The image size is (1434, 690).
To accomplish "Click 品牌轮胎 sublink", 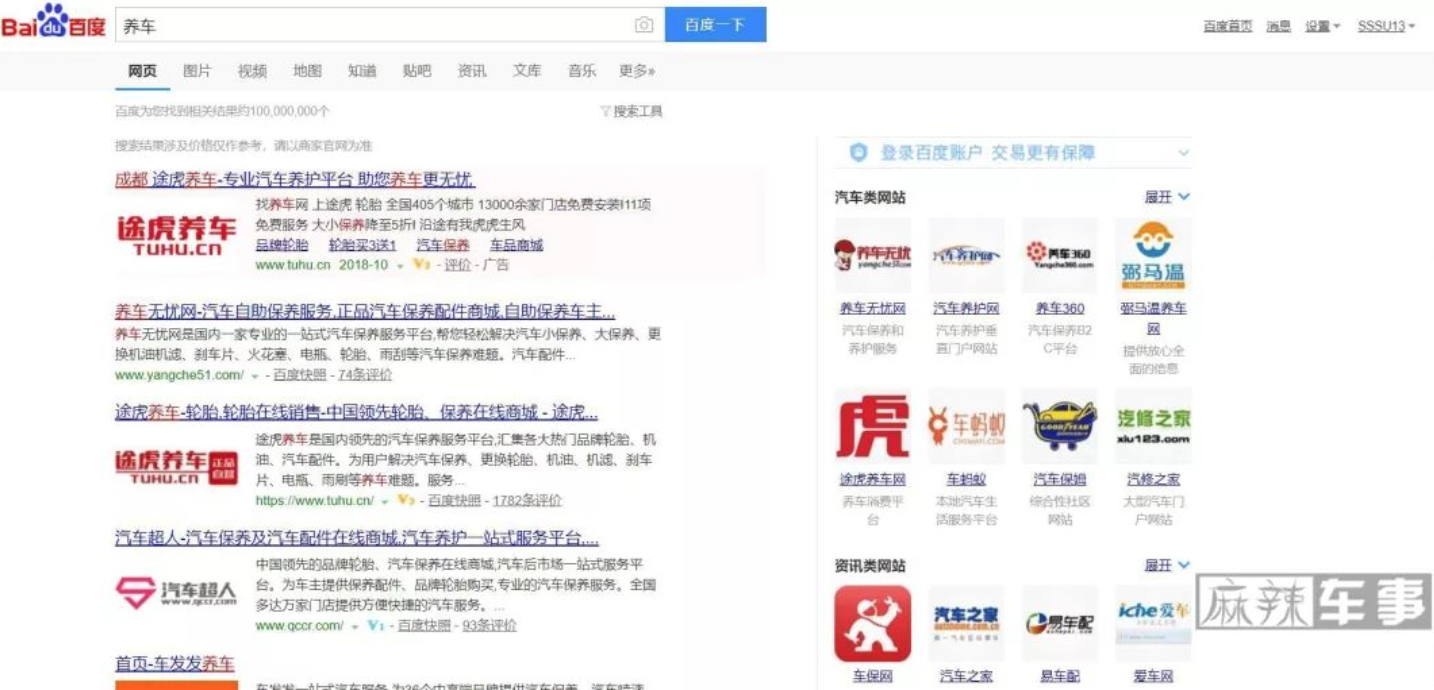I will pos(282,245).
